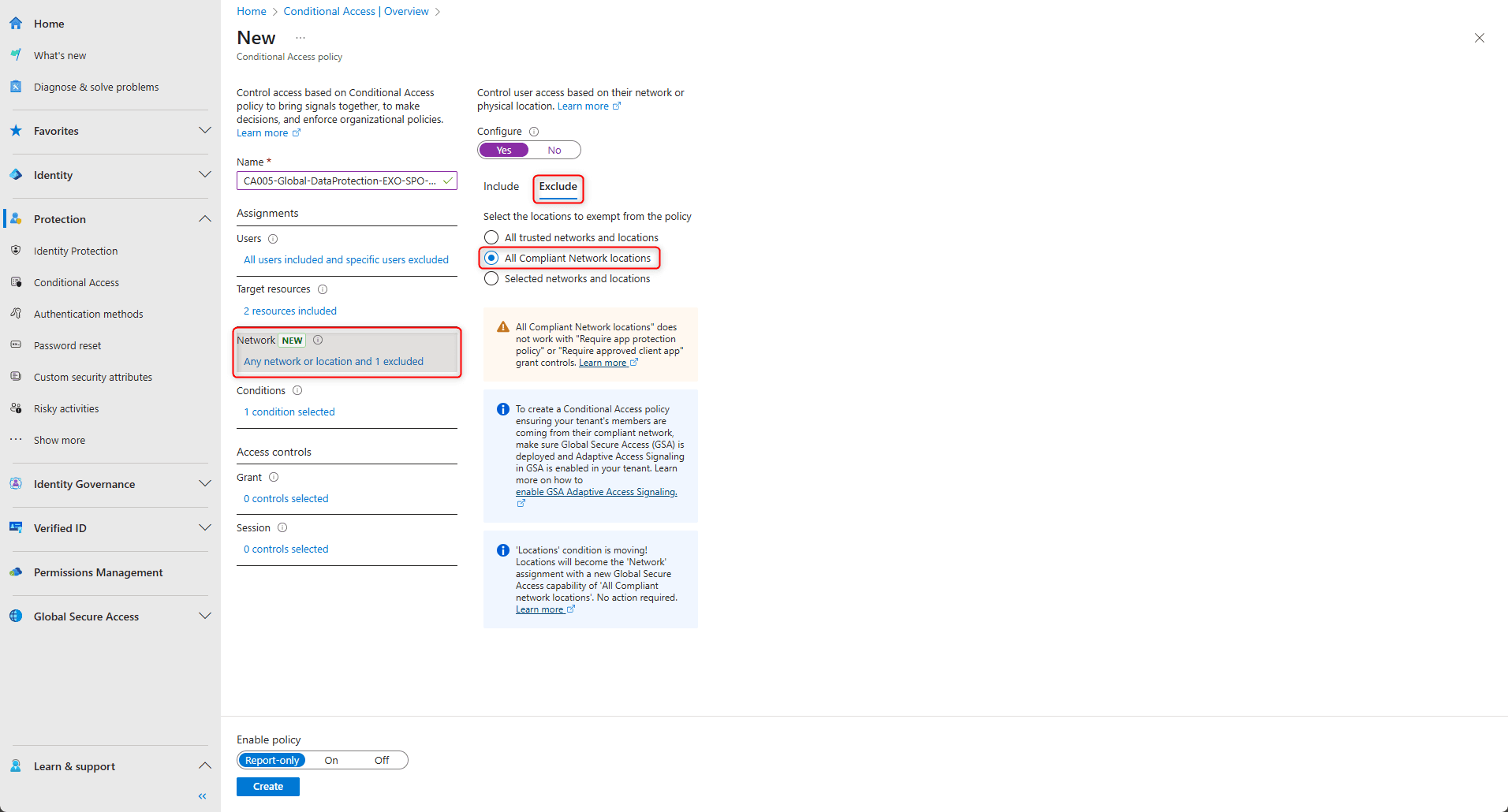Viewport: 1508px width, 812px height.
Task: Open Conditional Access | Overview breadcrumb
Action: (x=356, y=11)
